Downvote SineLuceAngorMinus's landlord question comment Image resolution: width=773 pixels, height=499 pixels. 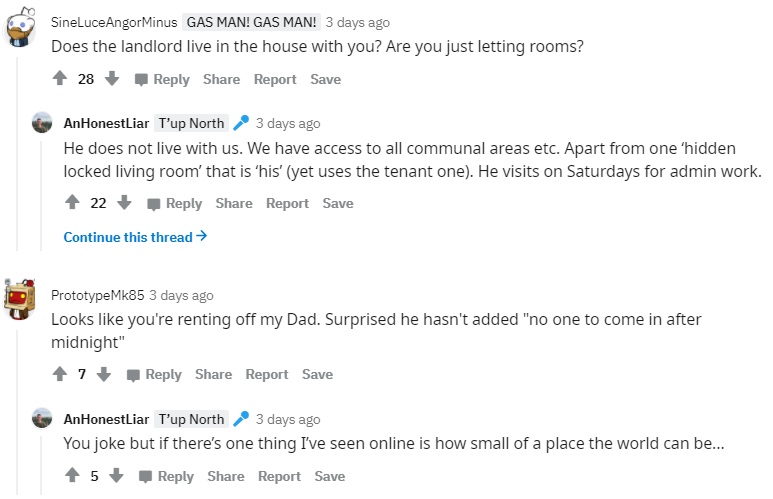pyautogui.click(x=112, y=80)
